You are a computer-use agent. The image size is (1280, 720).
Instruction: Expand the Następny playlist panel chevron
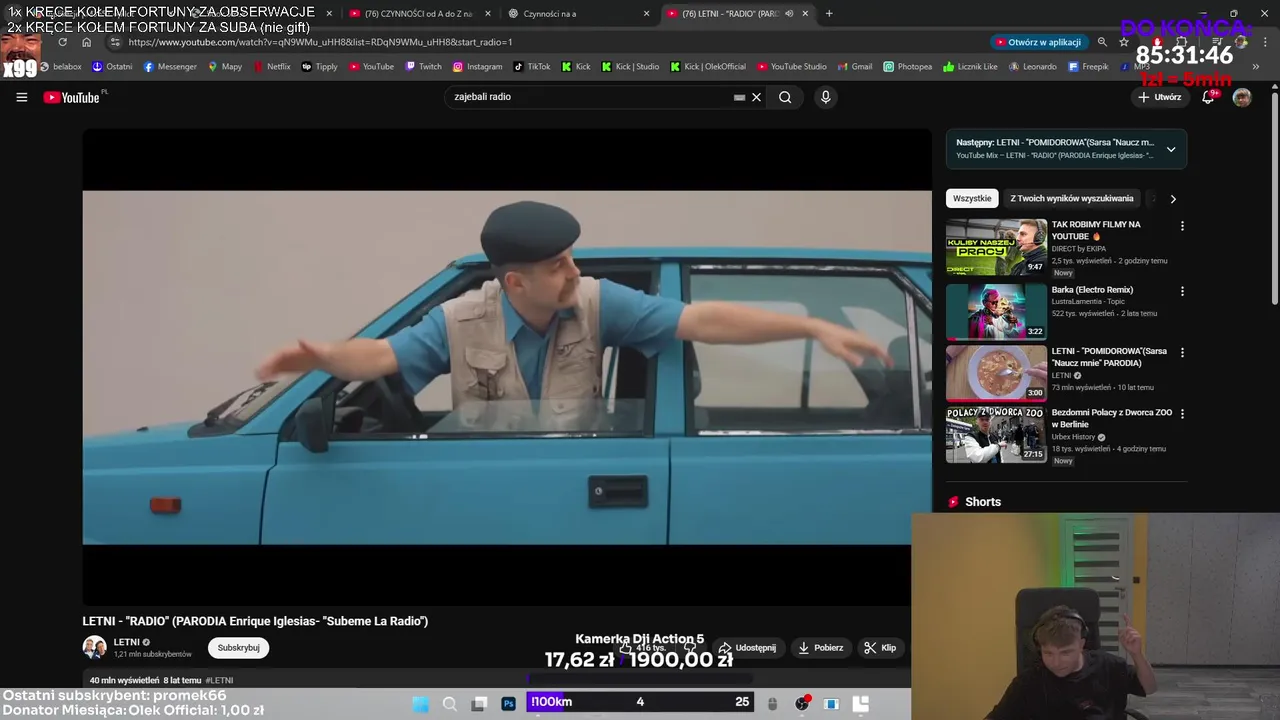pyautogui.click(x=1171, y=149)
